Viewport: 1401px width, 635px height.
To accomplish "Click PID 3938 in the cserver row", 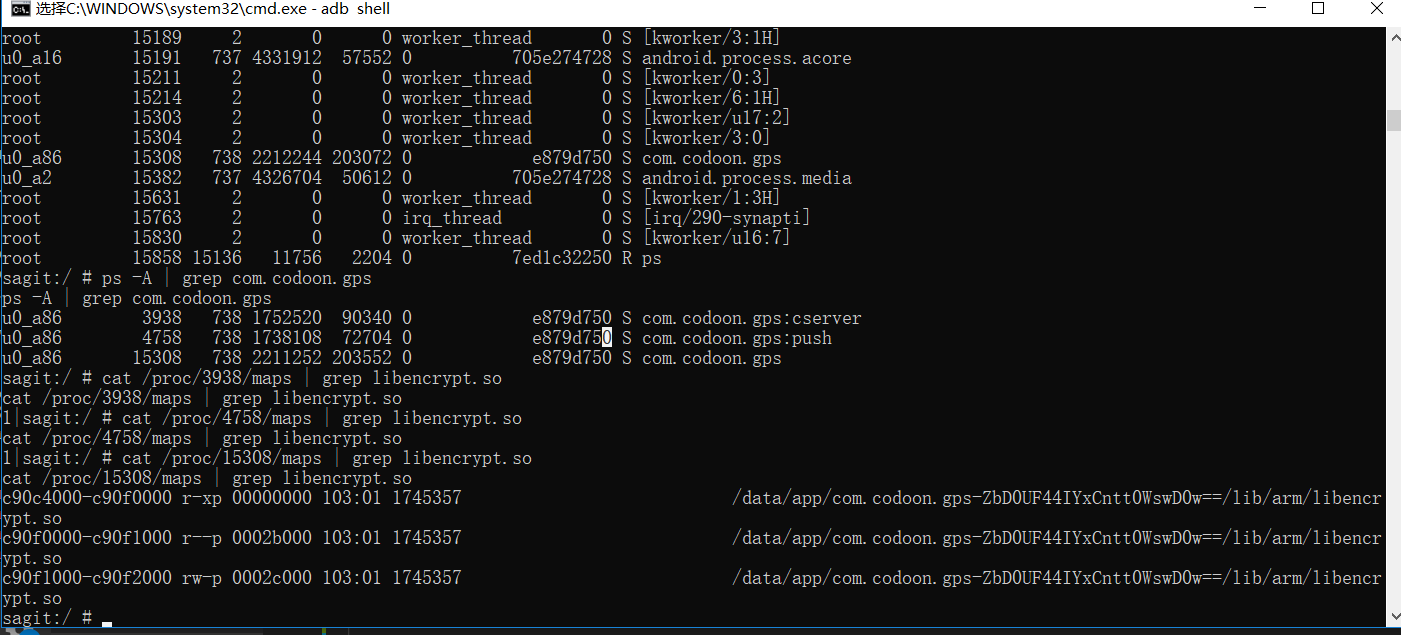I will (162, 318).
